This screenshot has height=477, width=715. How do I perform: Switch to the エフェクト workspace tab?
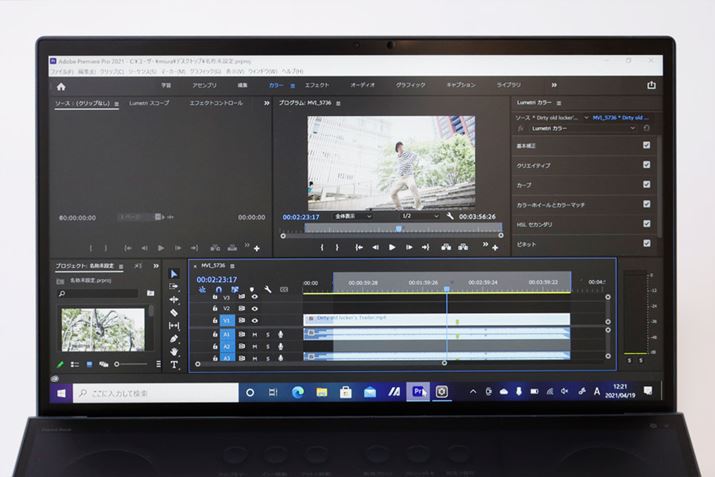(x=317, y=86)
